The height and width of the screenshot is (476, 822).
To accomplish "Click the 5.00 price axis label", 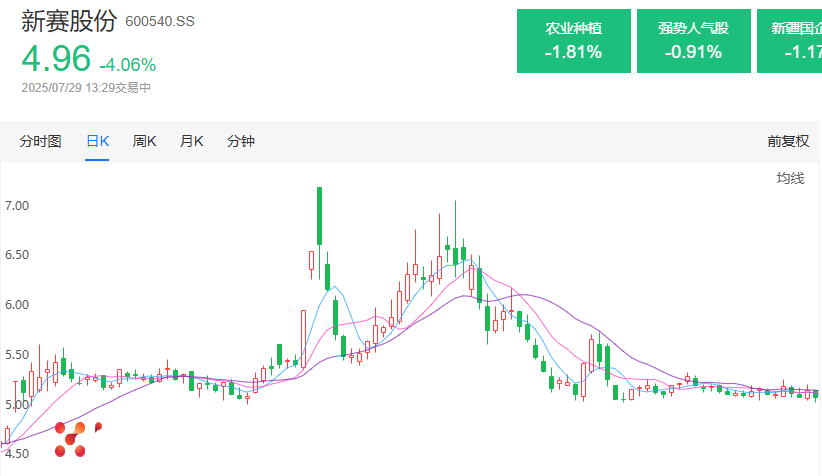I will [x=17, y=404].
